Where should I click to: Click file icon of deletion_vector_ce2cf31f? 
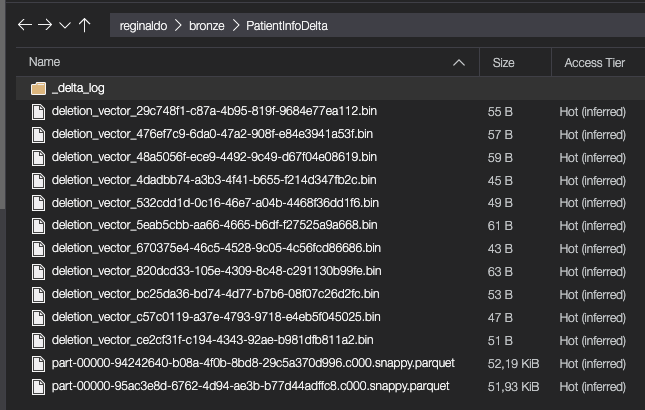pyautogui.click(x=39, y=341)
